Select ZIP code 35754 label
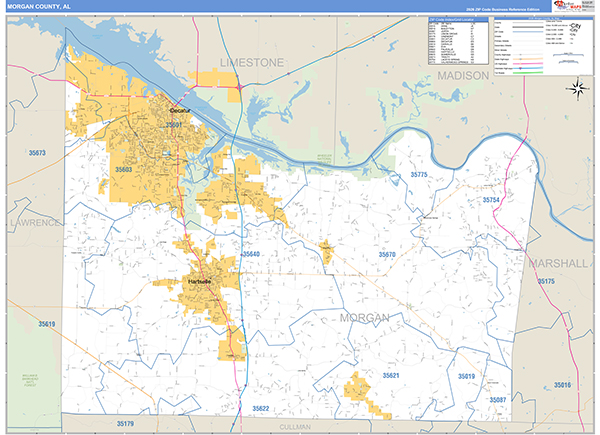 point(491,200)
